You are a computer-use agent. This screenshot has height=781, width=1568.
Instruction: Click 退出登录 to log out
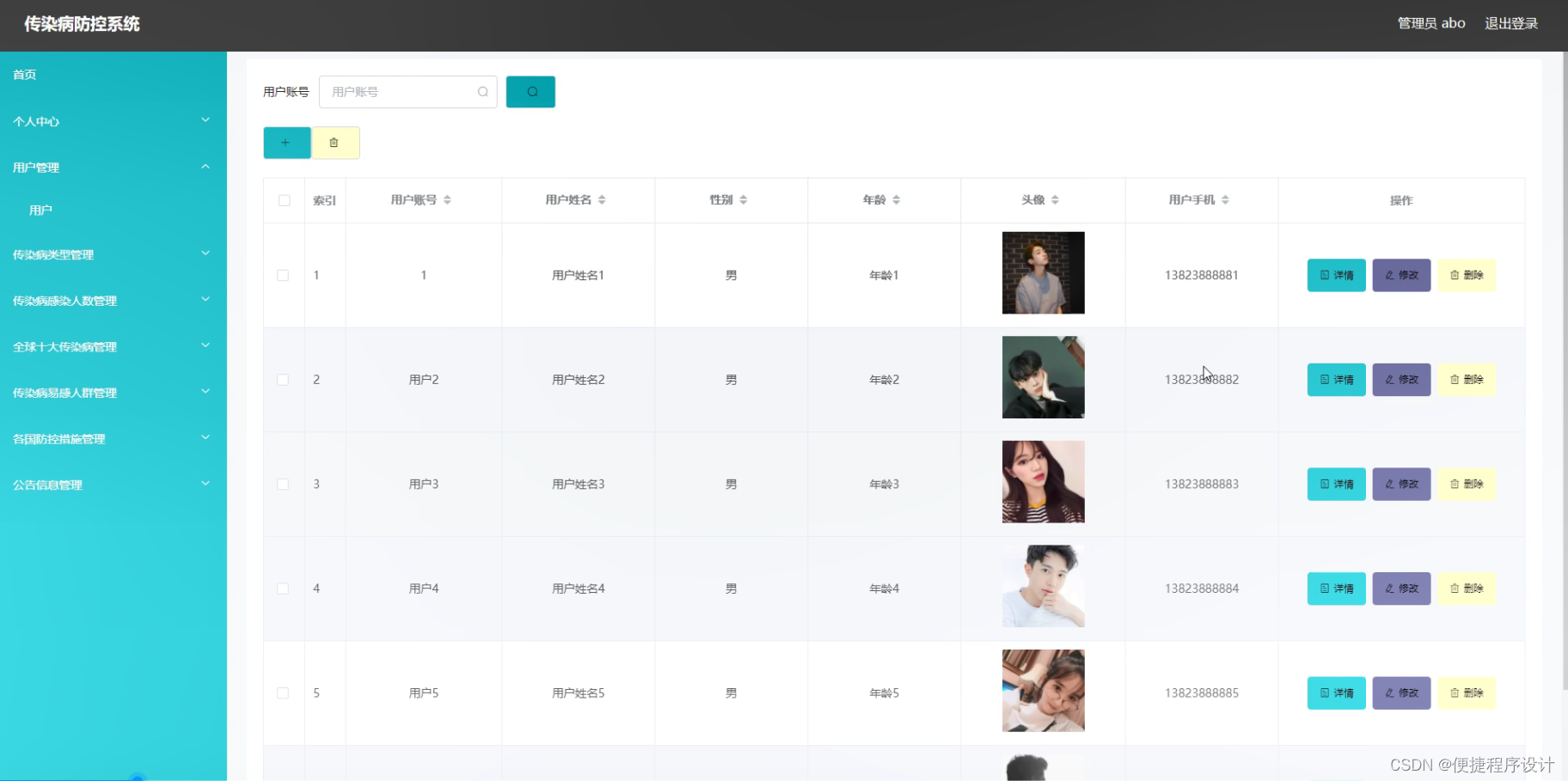(x=1511, y=23)
